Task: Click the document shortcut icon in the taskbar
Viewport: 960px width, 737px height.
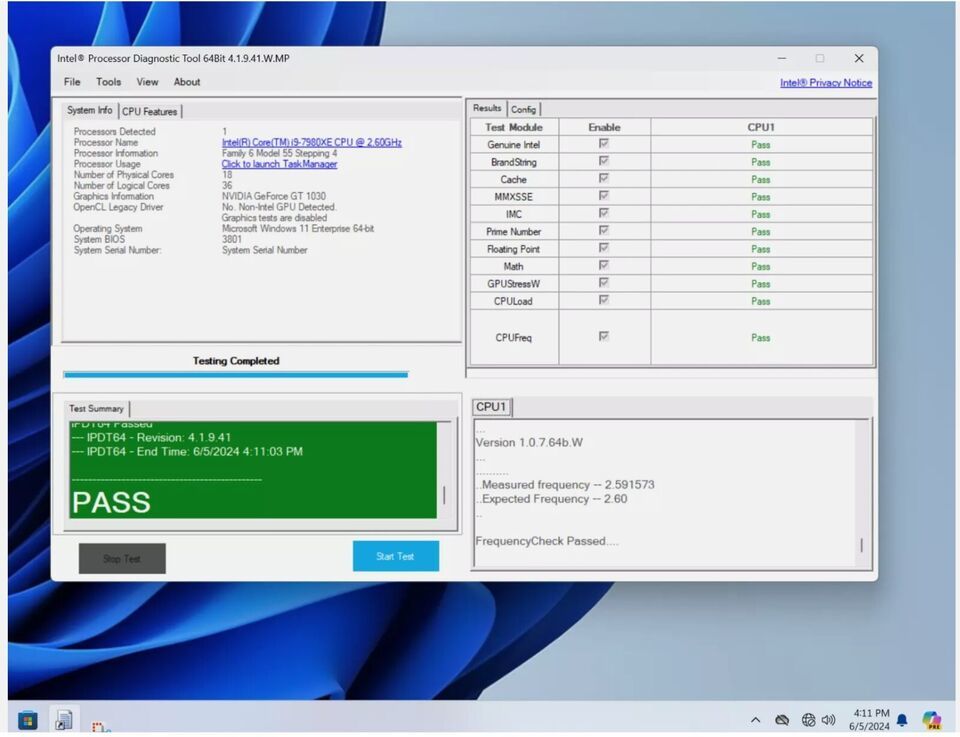Action: click(64, 719)
